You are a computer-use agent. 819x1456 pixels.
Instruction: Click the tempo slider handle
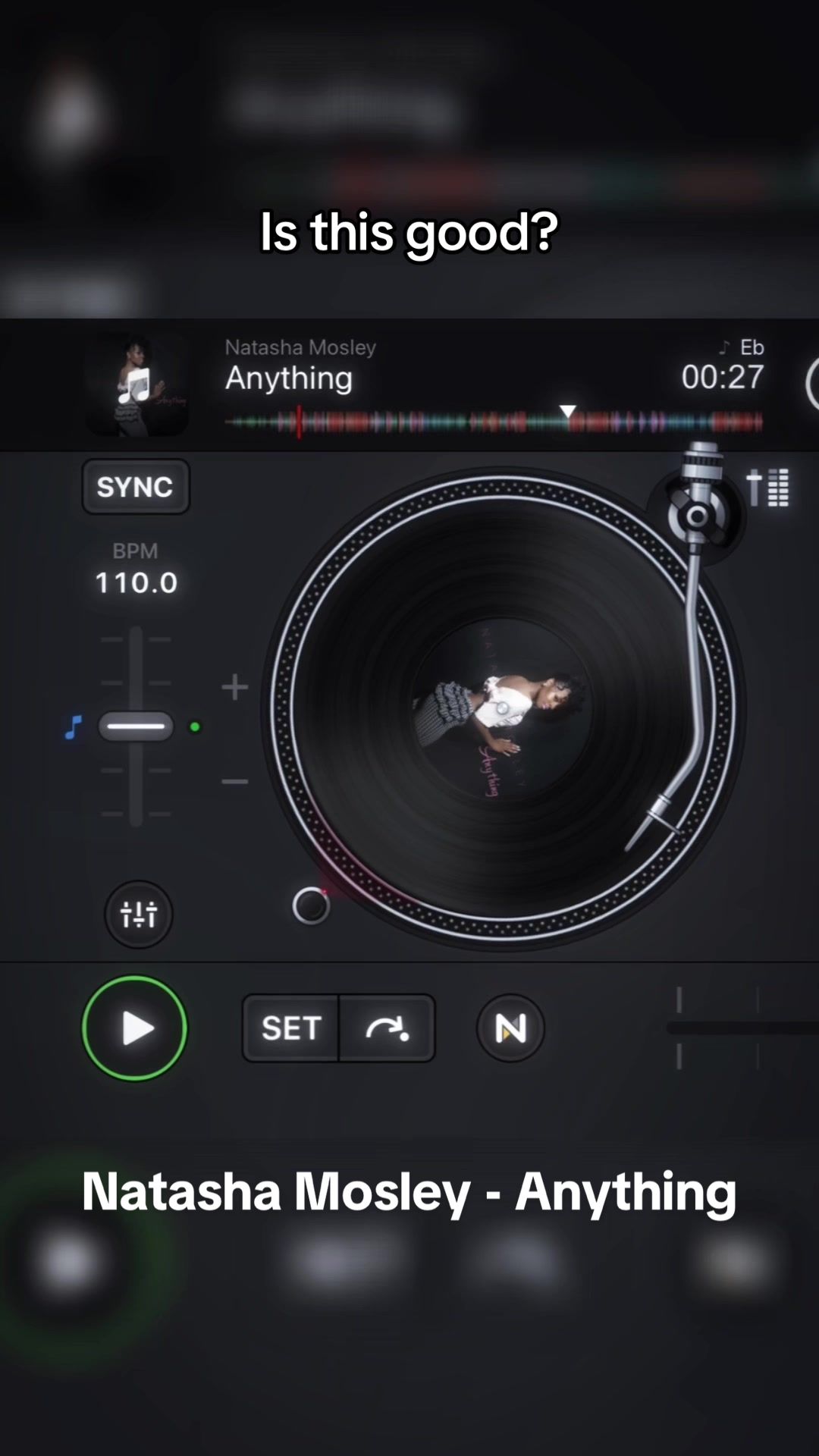(136, 726)
